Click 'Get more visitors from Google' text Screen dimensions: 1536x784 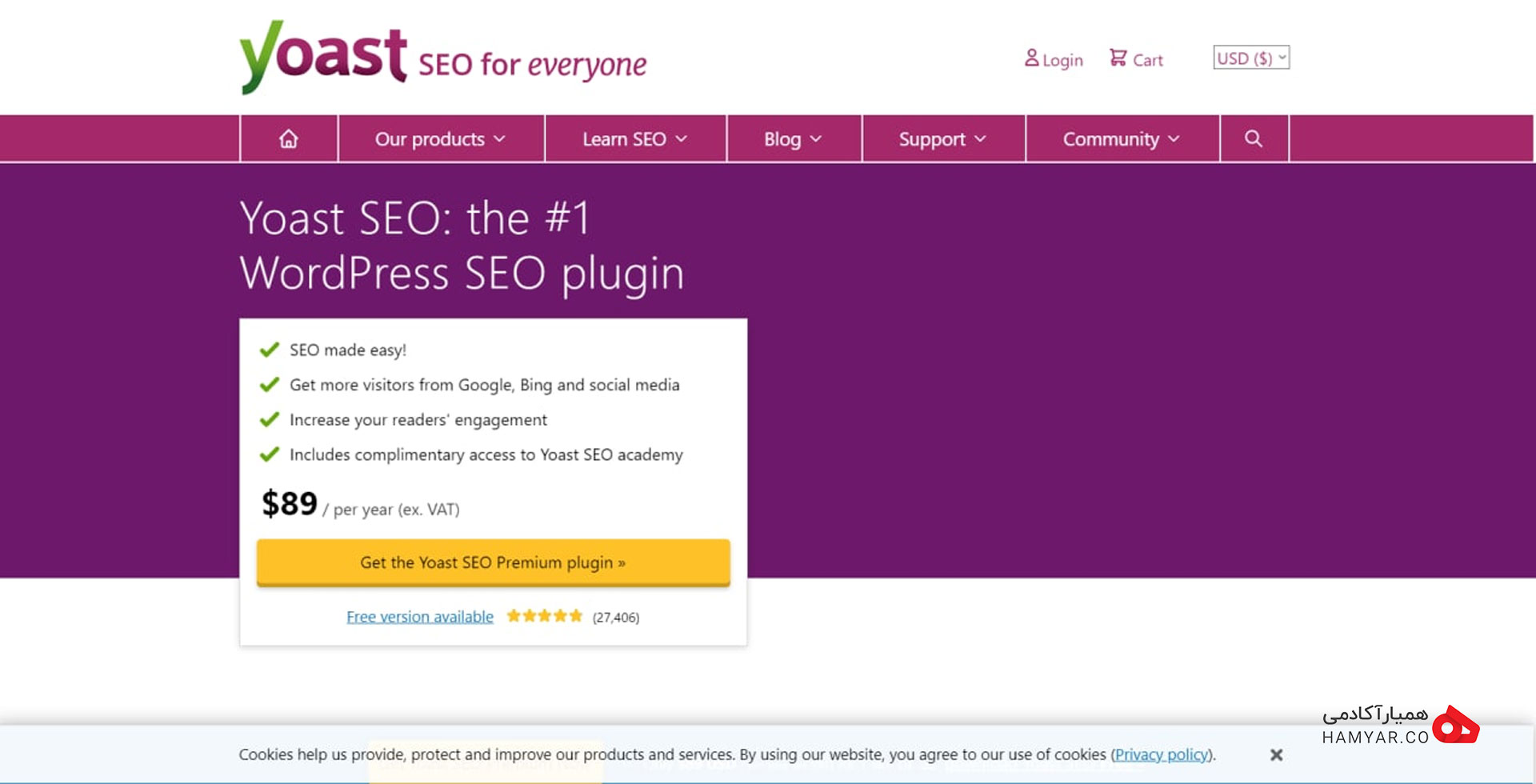(x=485, y=386)
